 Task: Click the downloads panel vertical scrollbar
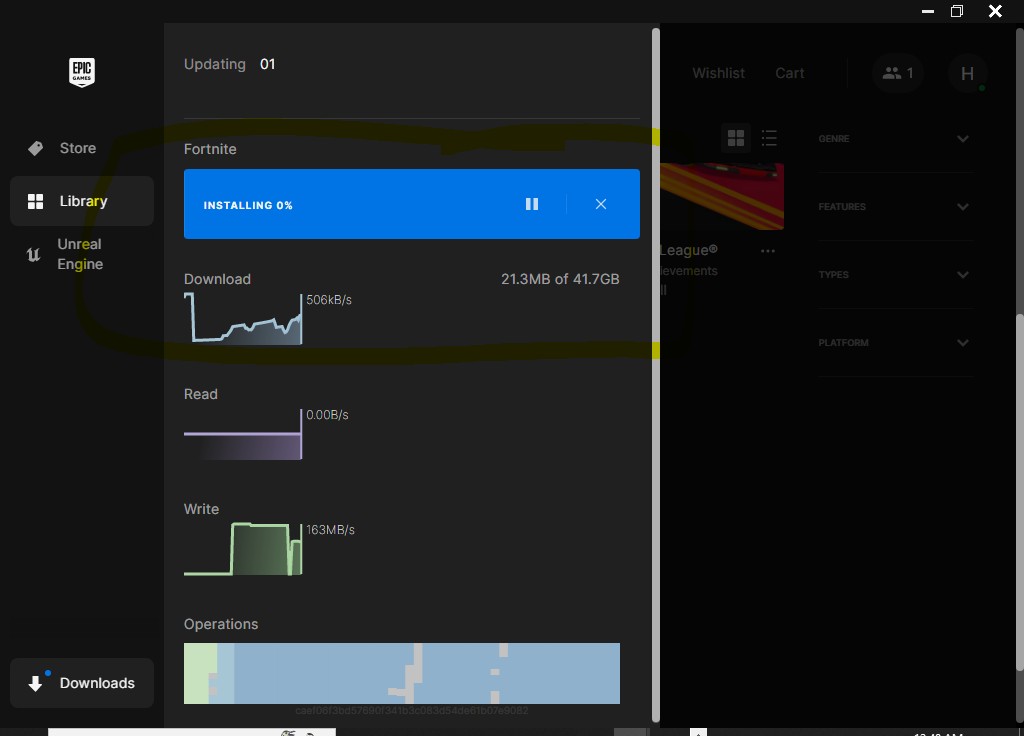[656, 375]
